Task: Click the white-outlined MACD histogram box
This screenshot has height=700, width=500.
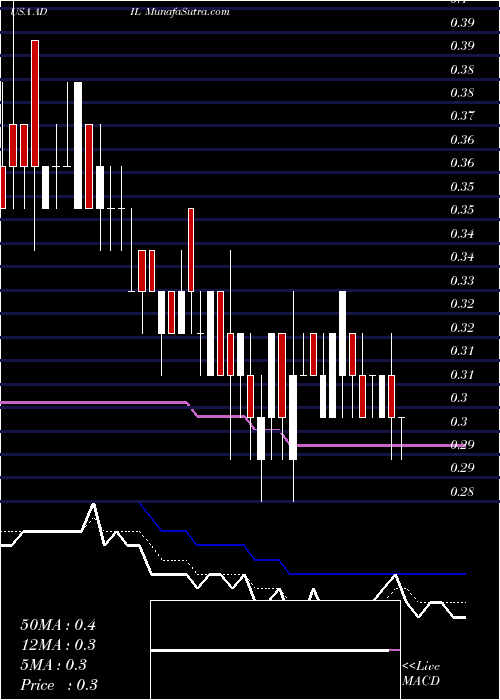Action: pyautogui.click(x=275, y=650)
